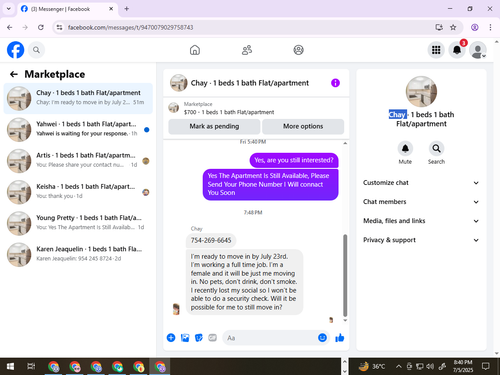This screenshot has width=500, height=375.
Task: Go back using the Marketplace arrow
Action: [14, 74]
